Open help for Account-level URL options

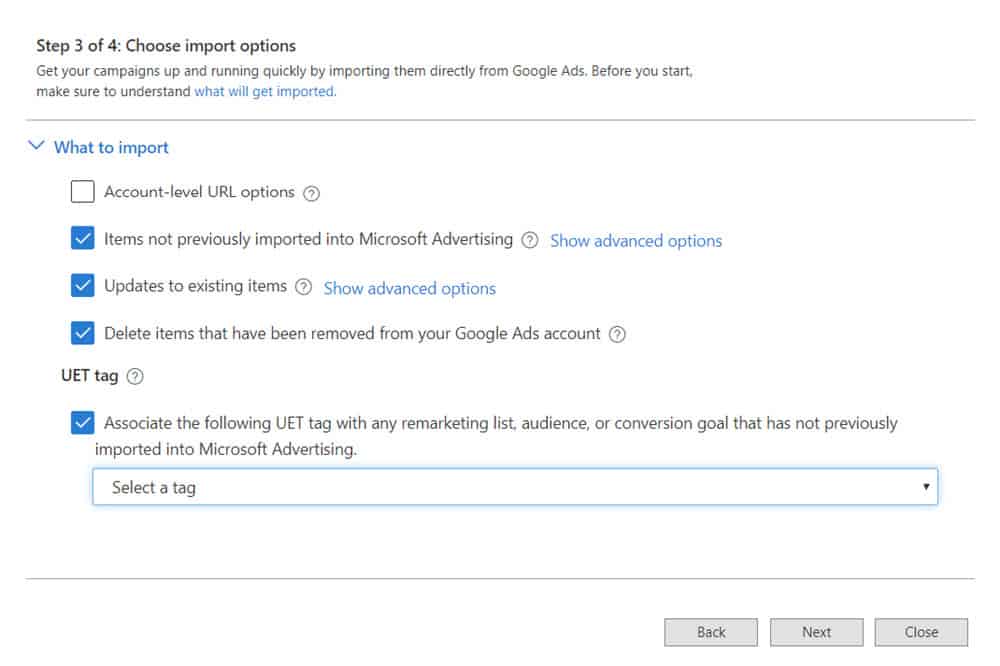pyautogui.click(x=311, y=193)
